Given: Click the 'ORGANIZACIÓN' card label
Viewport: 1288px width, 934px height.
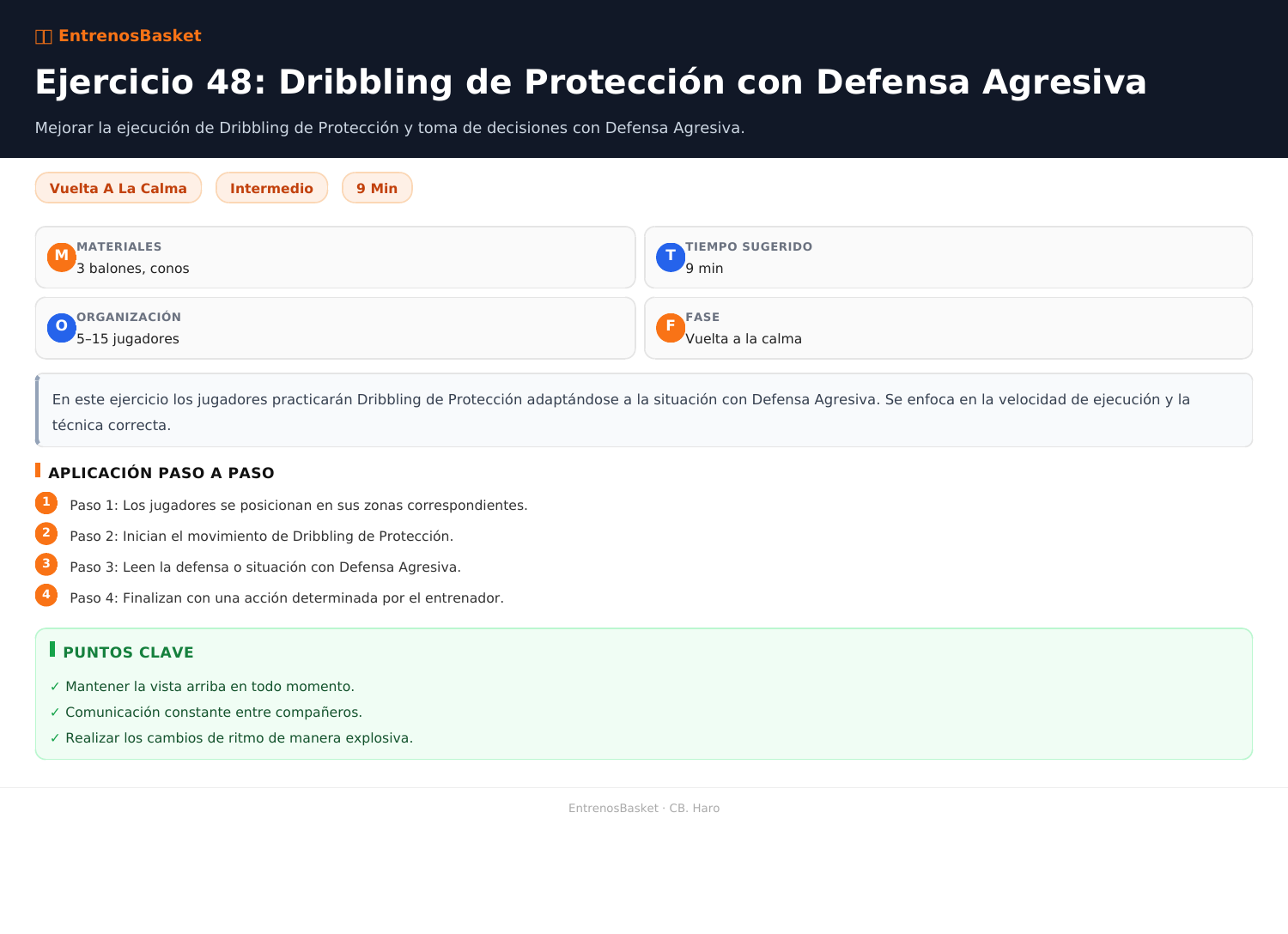Looking at the screenshot, I should tap(129, 317).
